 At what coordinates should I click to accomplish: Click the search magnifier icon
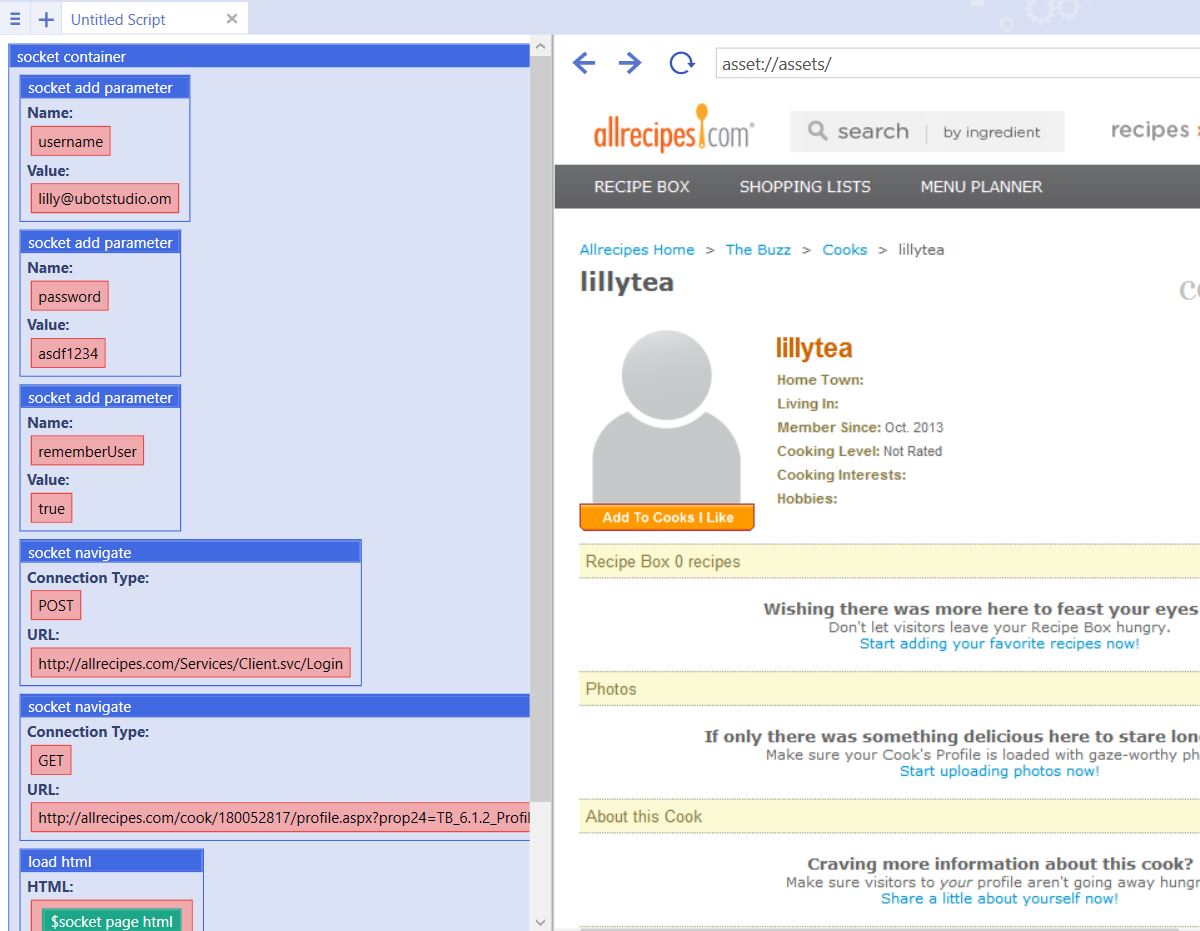click(818, 131)
